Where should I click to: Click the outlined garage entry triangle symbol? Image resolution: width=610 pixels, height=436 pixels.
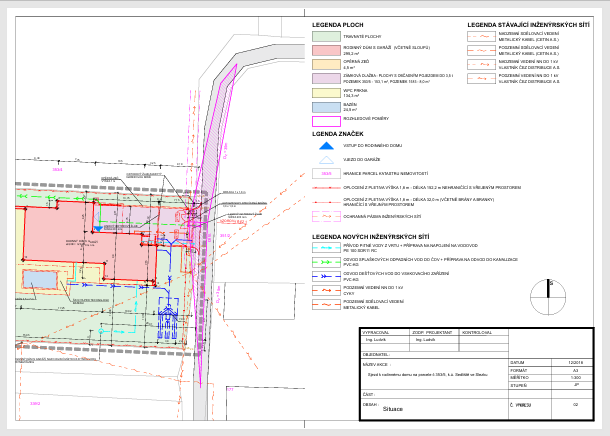pyautogui.click(x=326, y=158)
